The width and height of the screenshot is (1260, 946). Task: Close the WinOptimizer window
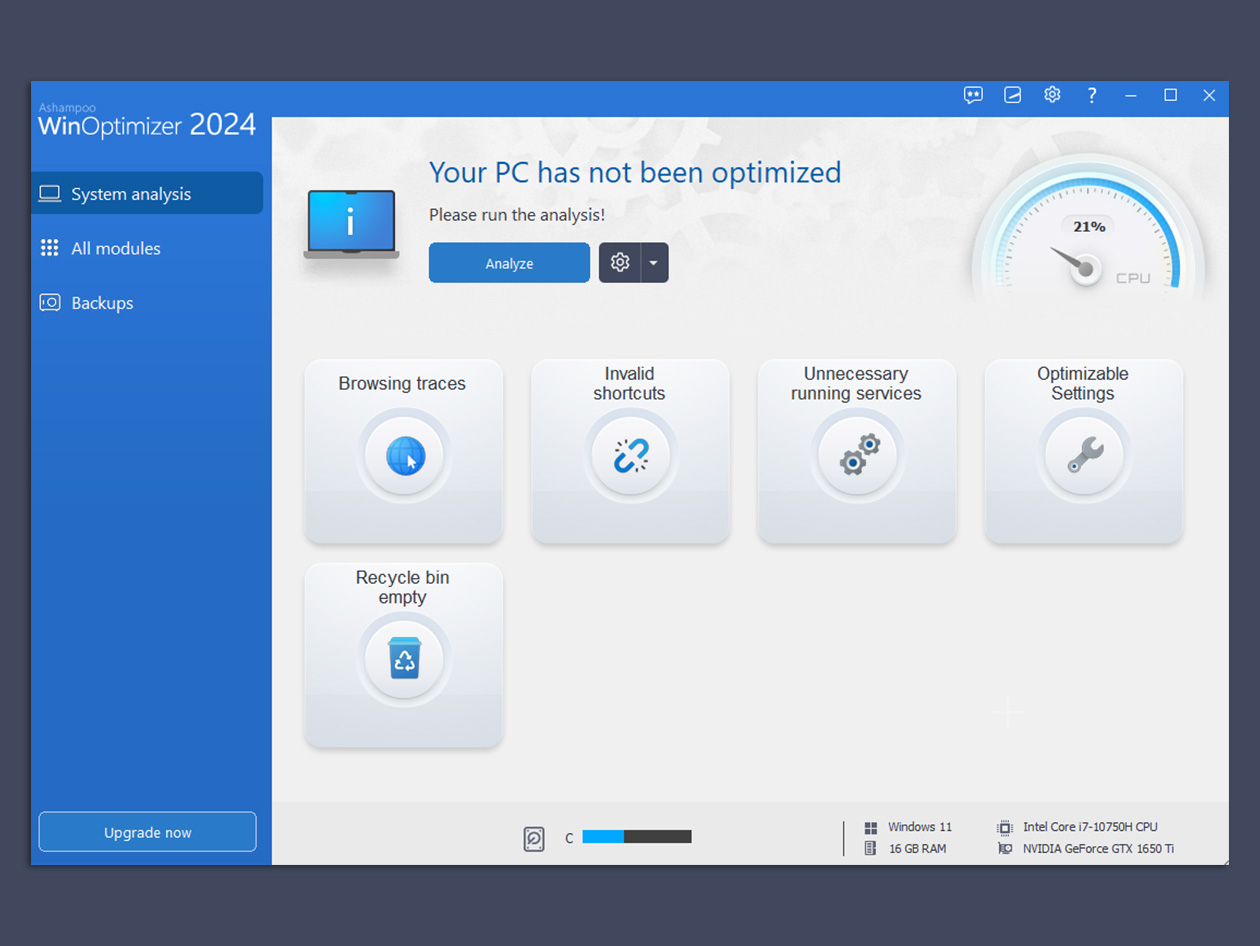point(1209,95)
